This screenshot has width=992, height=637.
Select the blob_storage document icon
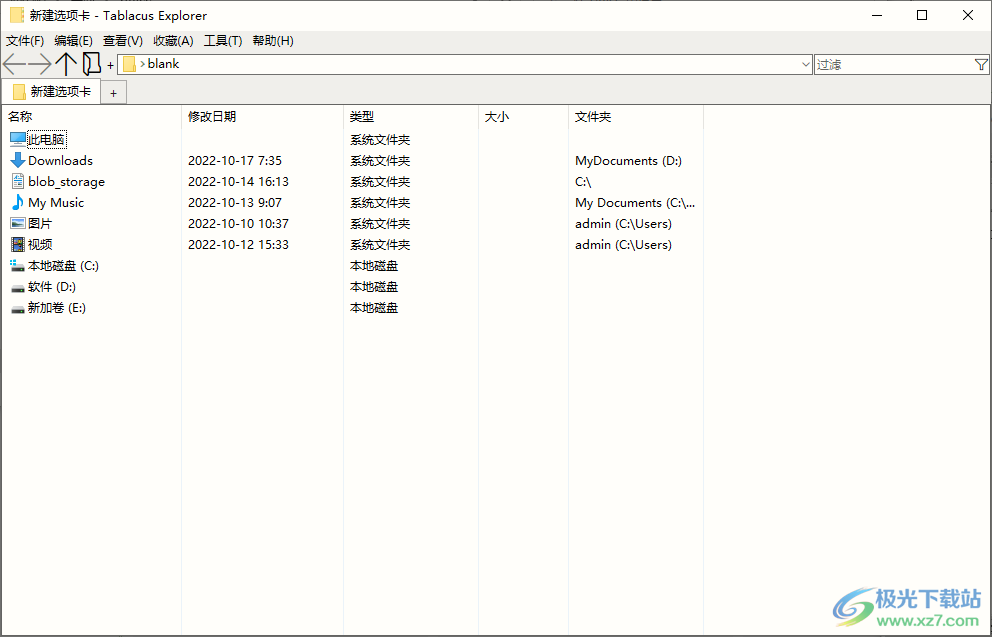(x=18, y=182)
